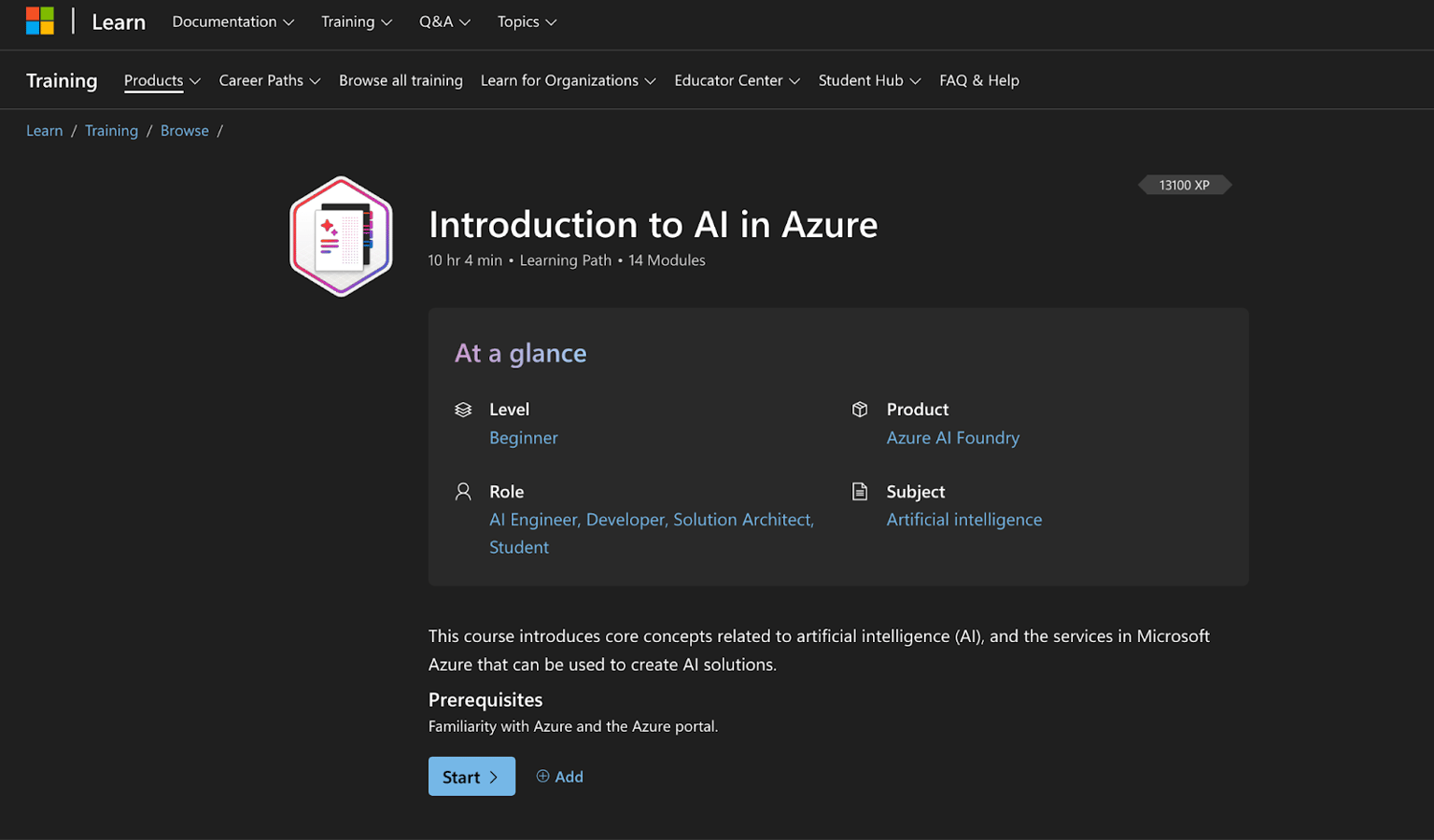This screenshot has height=840, width=1434.
Task: Expand the Documentation dropdown menu
Action: coord(232,21)
